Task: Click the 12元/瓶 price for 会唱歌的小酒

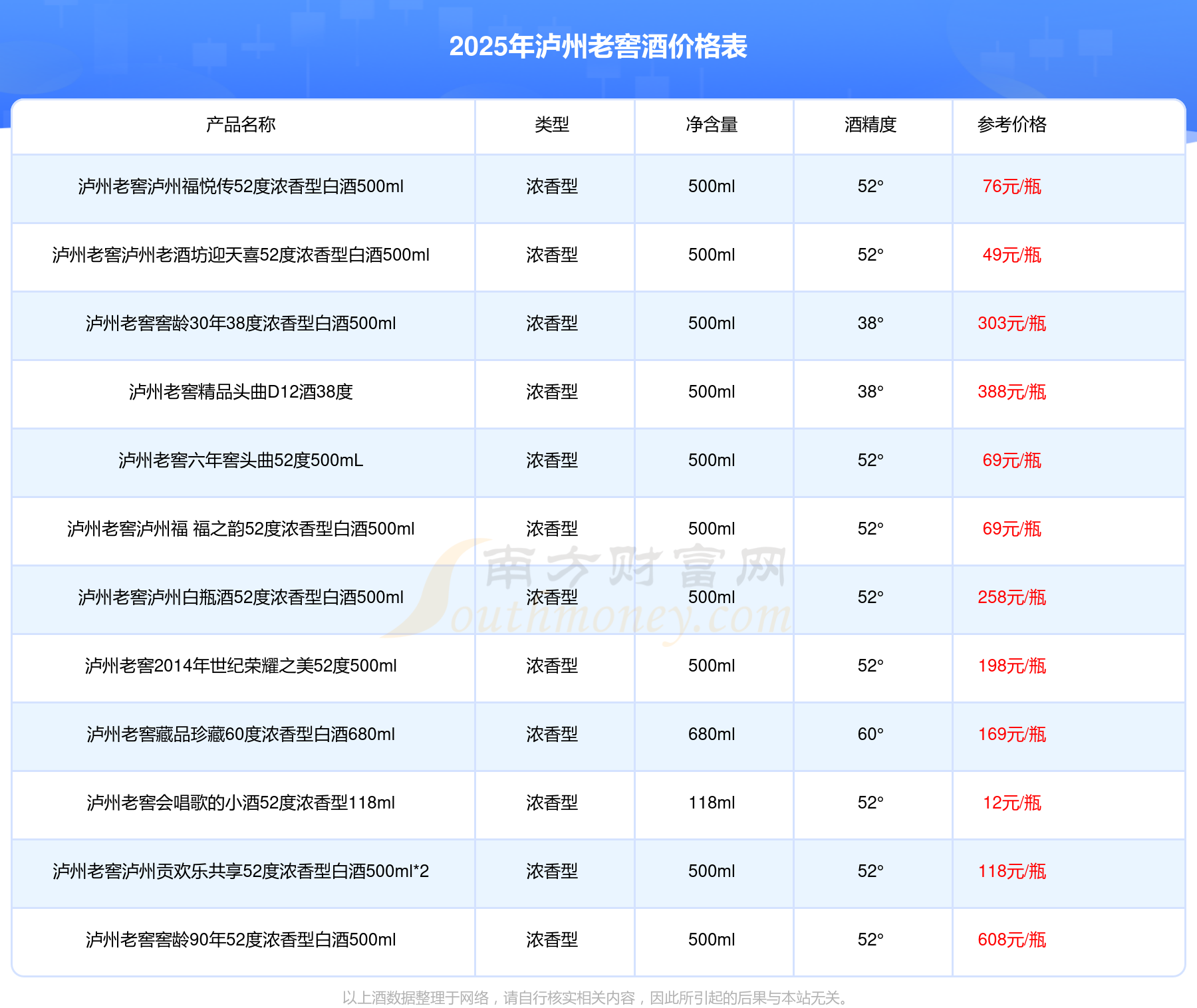Action: [1011, 803]
